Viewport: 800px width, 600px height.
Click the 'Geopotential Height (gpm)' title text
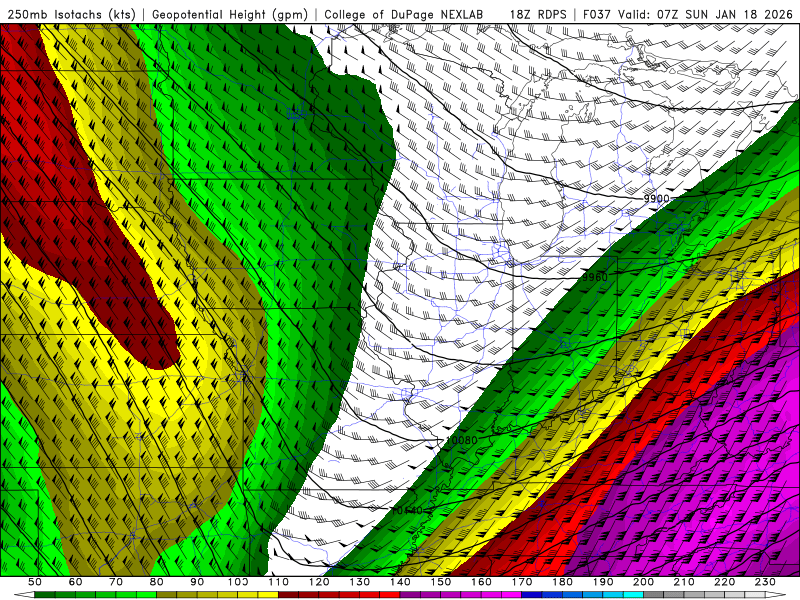coord(230,14)
